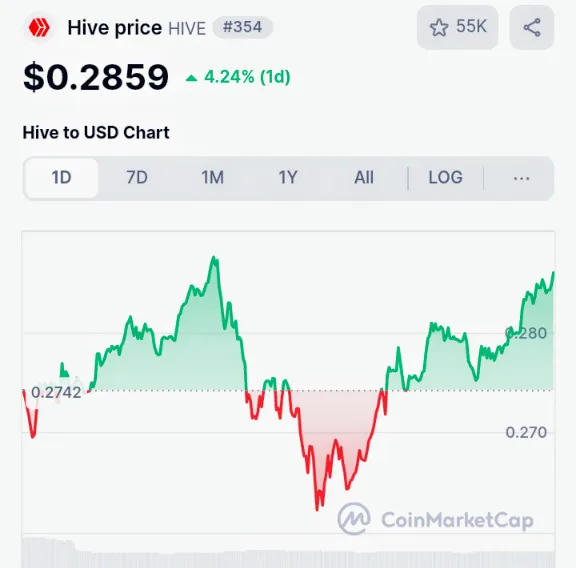Click the volume bars under the chart
This screenshot has width=576, height=568.
click(288, 553)
